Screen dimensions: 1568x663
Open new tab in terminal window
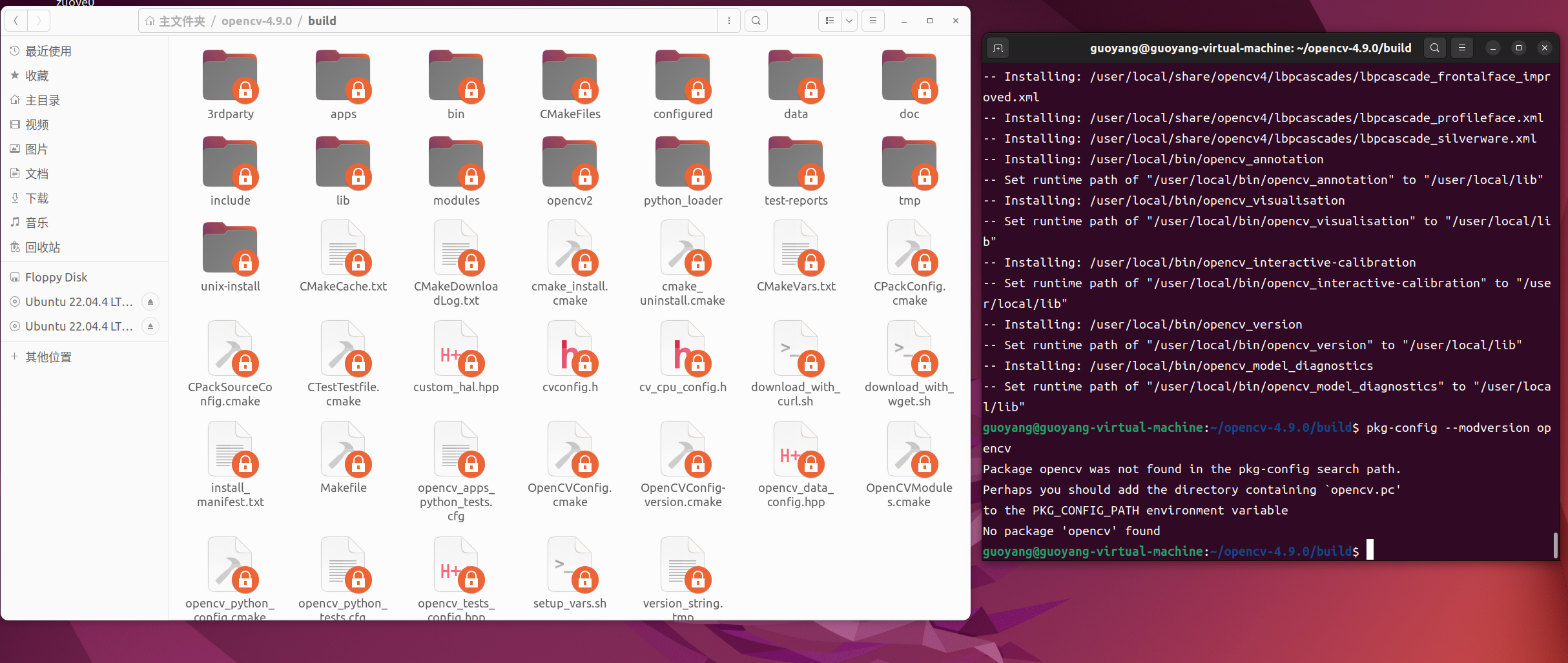pos(998,48)
